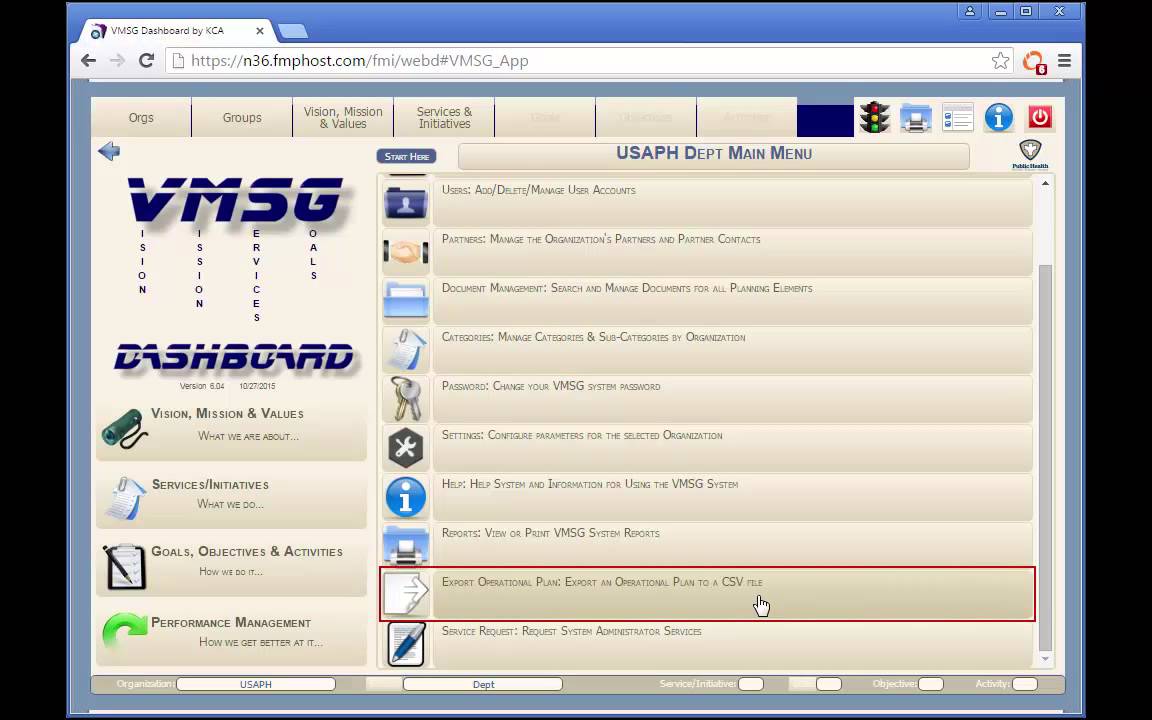Open Document Management row
Viewport: 1152px width, 720px height.
732,300
